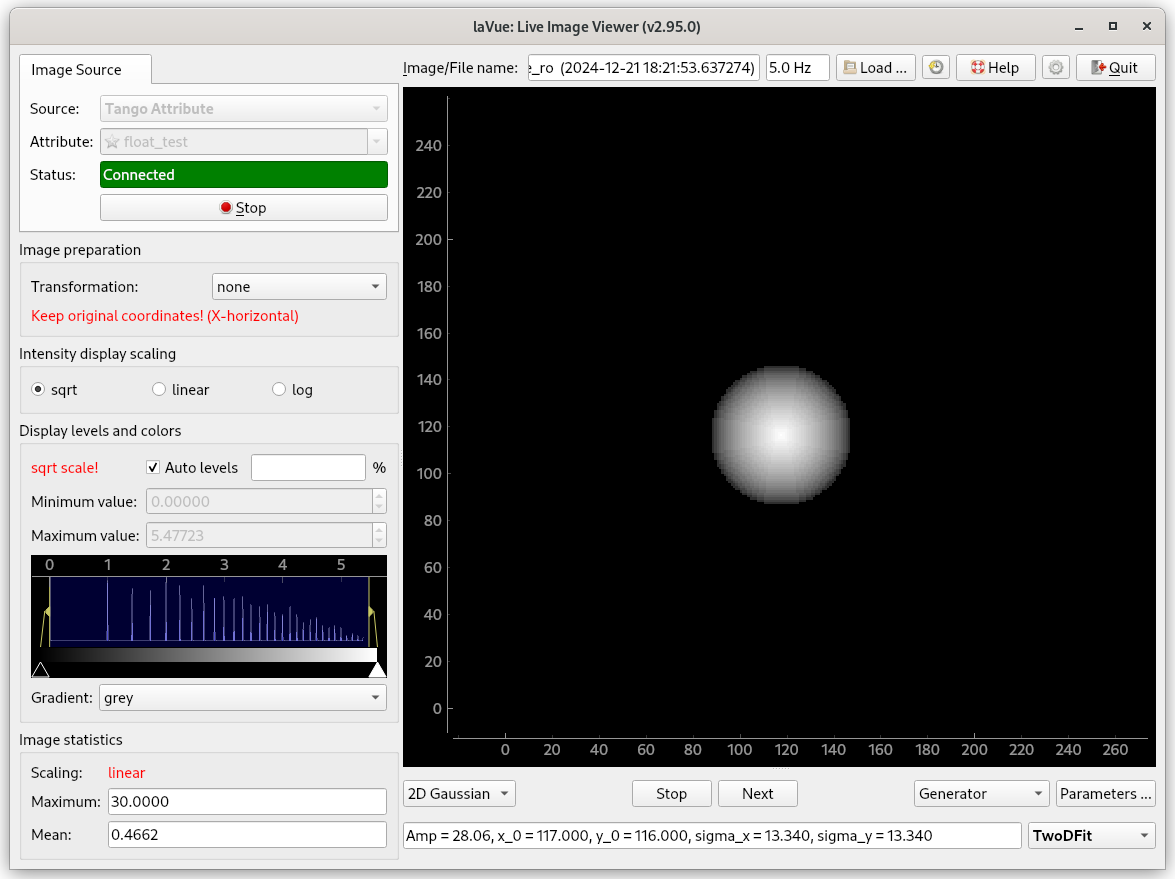Select the sqrt intensity scaling option
Screen dimensions: 1175x879
coord(39,390)
